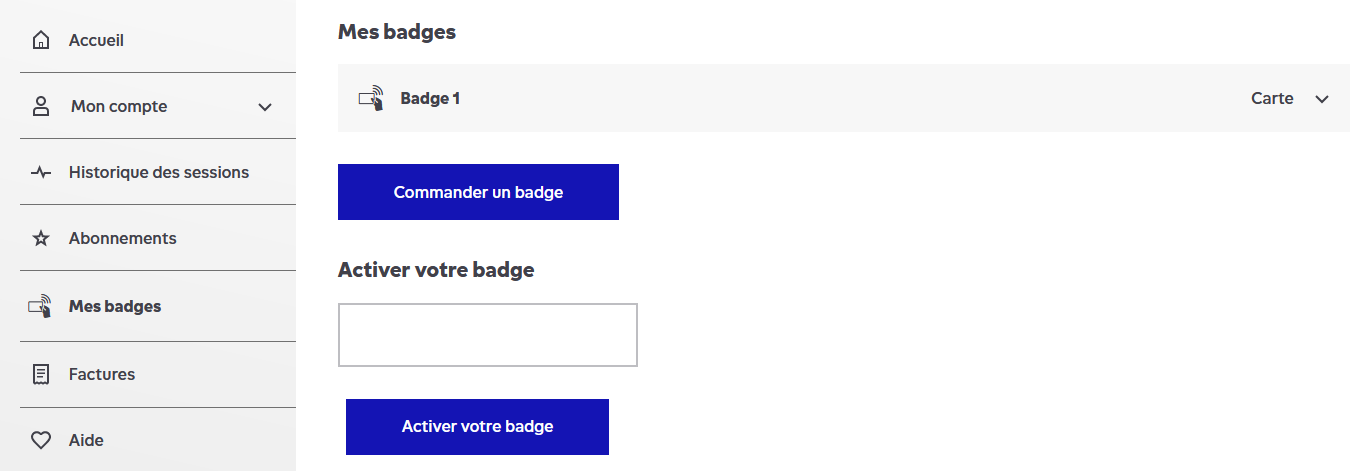Click the Aide heart icon
This screenshot has height=471, width=1353.
[x=41, y=440]
